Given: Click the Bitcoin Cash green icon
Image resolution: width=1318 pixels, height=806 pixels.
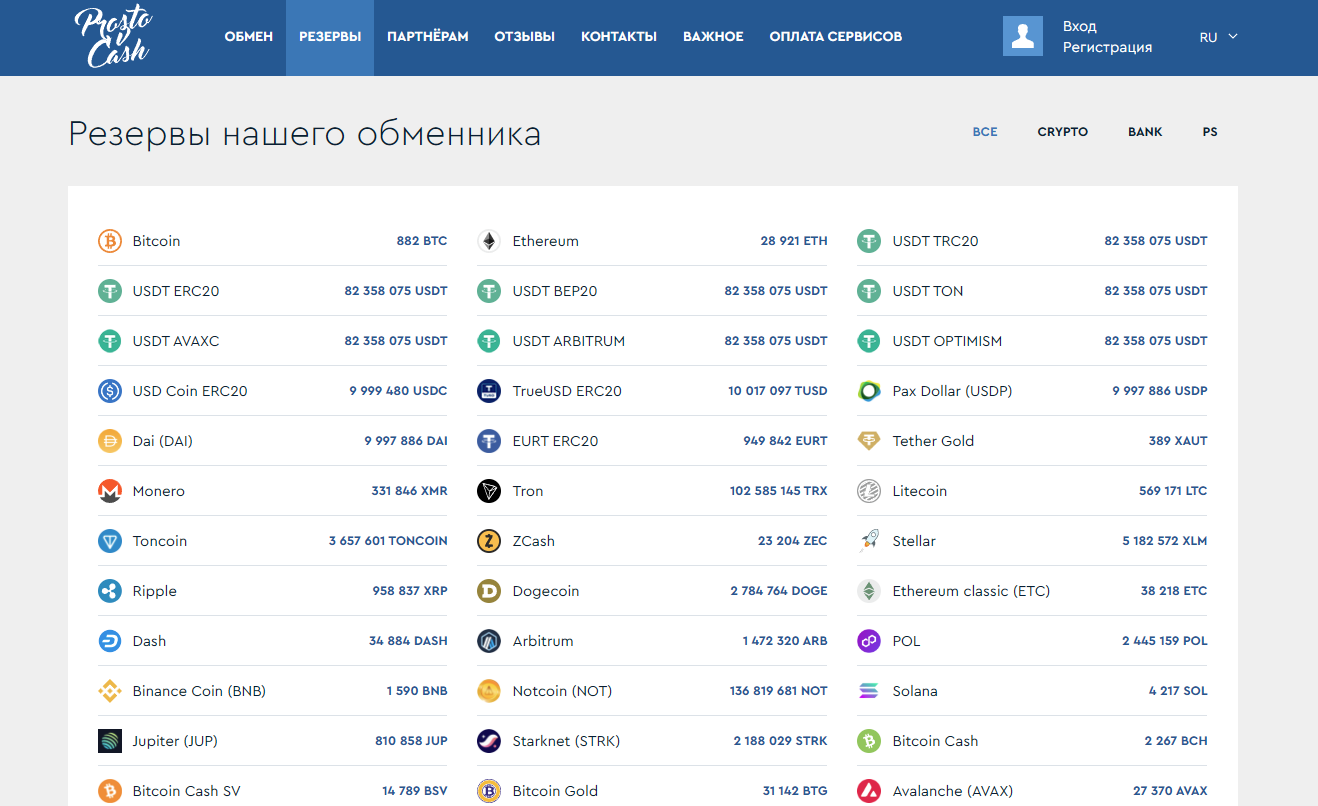Looking at the screenshot, I should click(x=869, y=741).
